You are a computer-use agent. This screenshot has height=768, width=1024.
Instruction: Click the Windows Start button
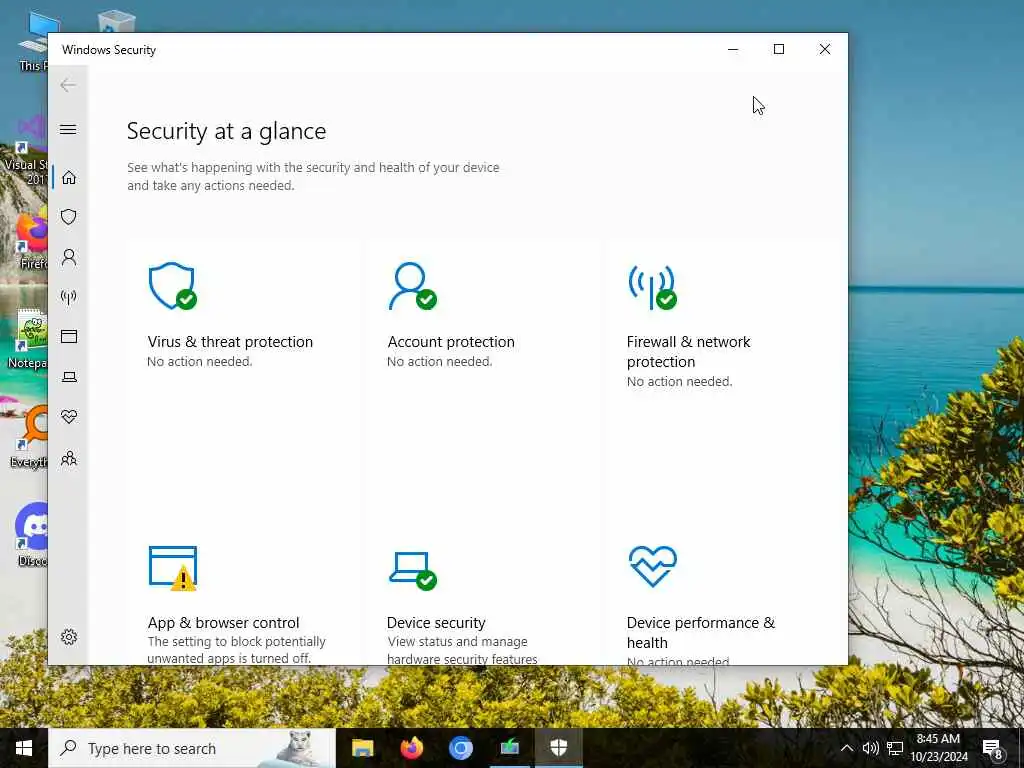tap(24, 748)
